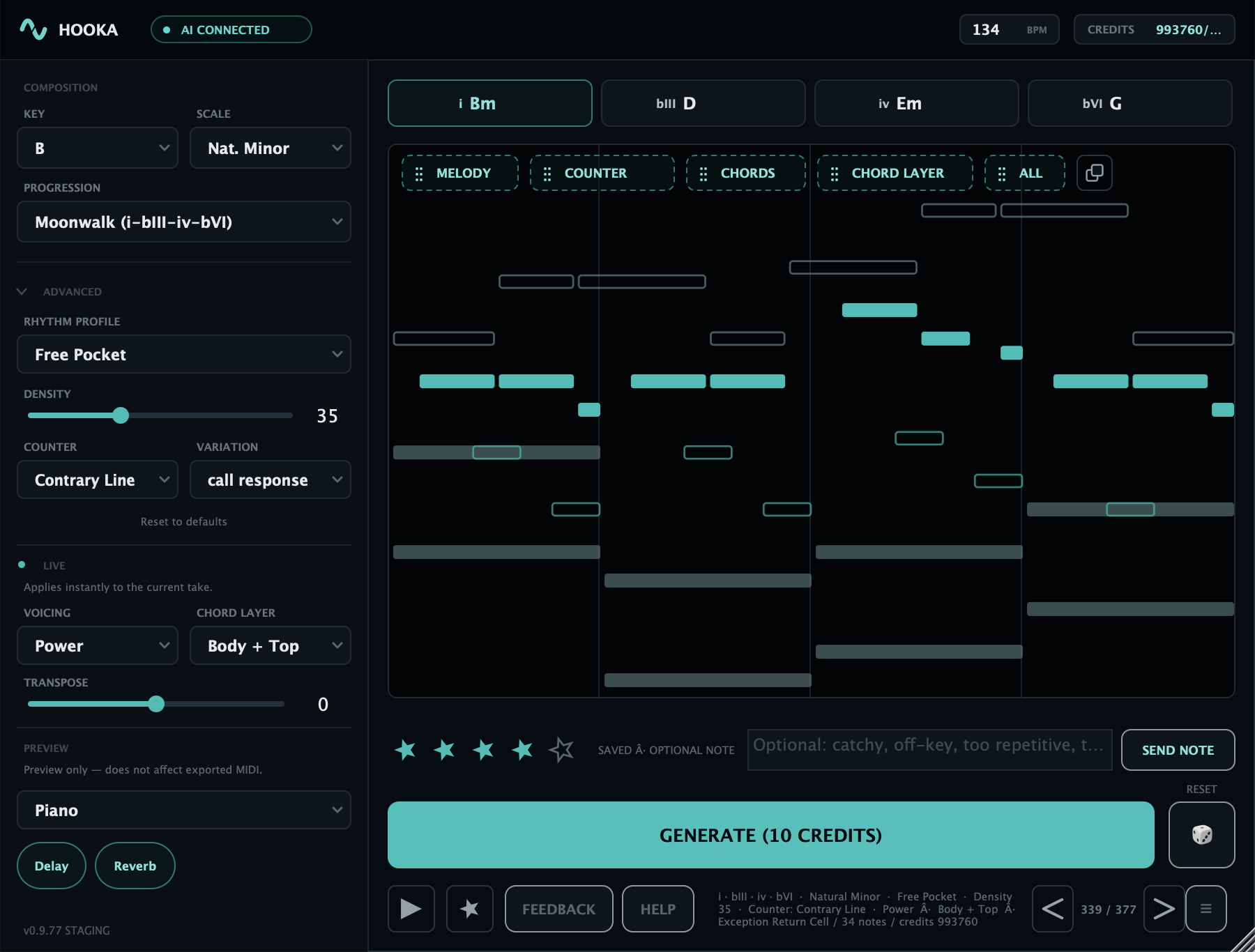
Task: Select the i Bm chord tab
Action: 490,103
